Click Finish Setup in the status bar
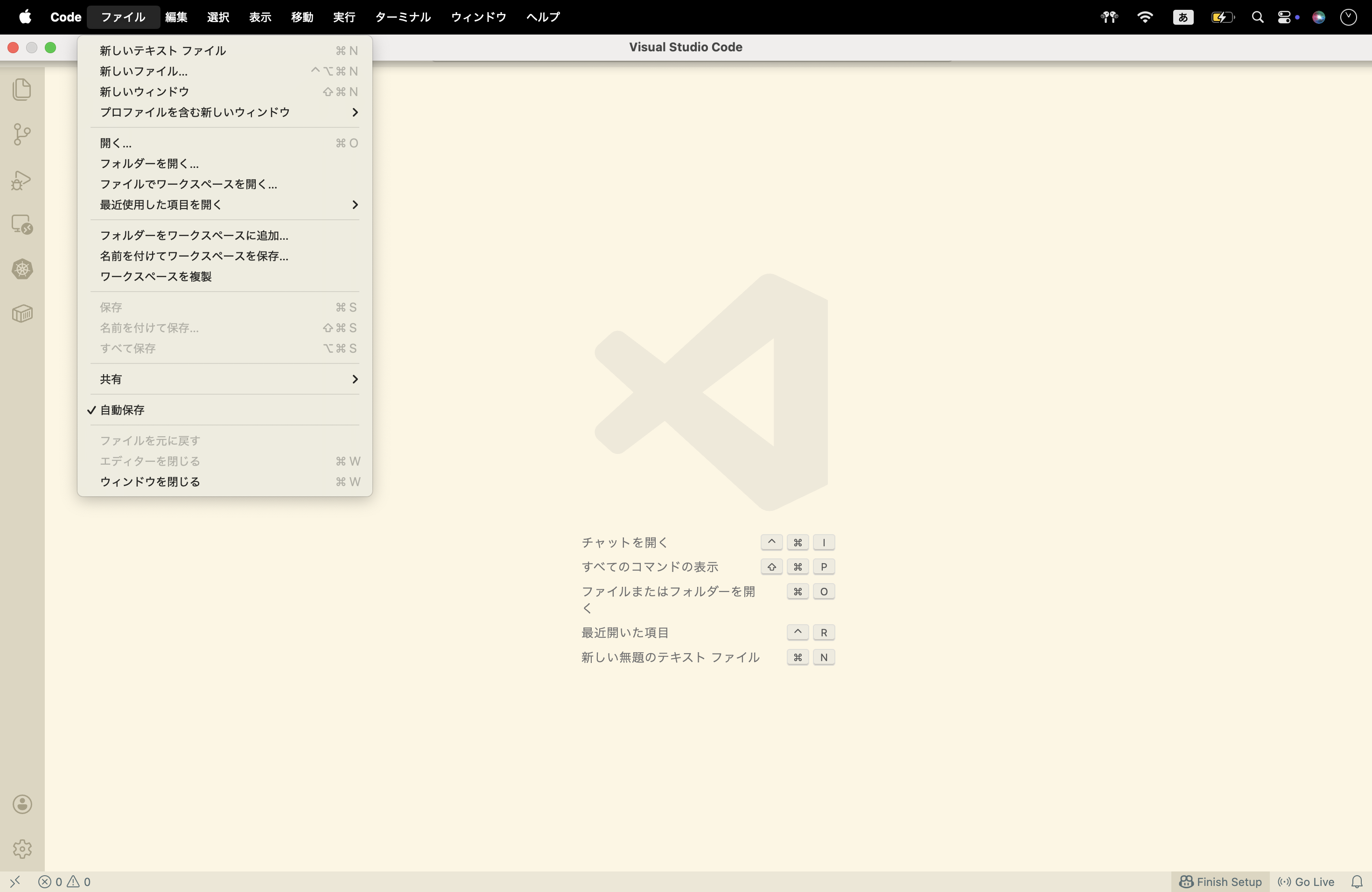Viewport: 1372px width, 892px height. point(1220,882)
